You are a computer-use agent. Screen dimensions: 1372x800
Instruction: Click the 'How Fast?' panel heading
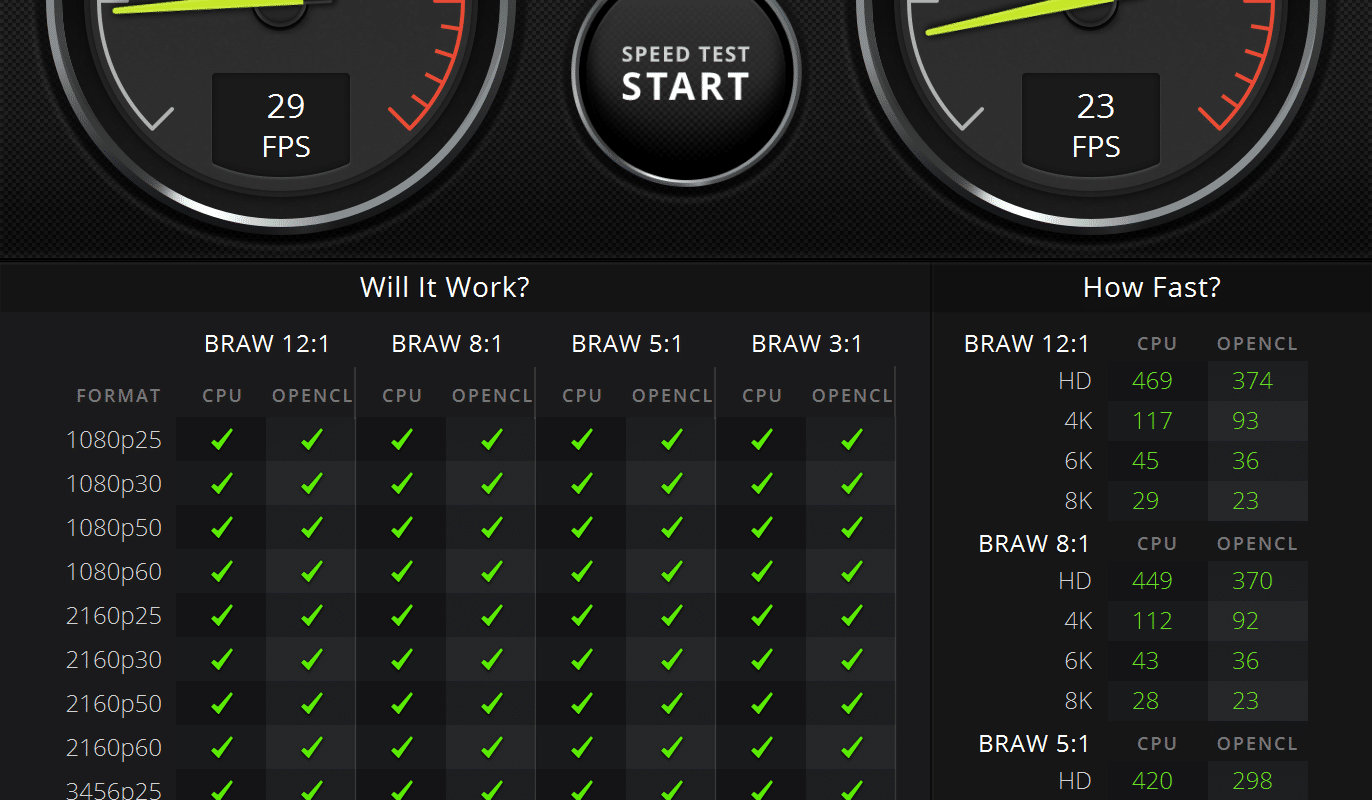tap(1152, 288)
